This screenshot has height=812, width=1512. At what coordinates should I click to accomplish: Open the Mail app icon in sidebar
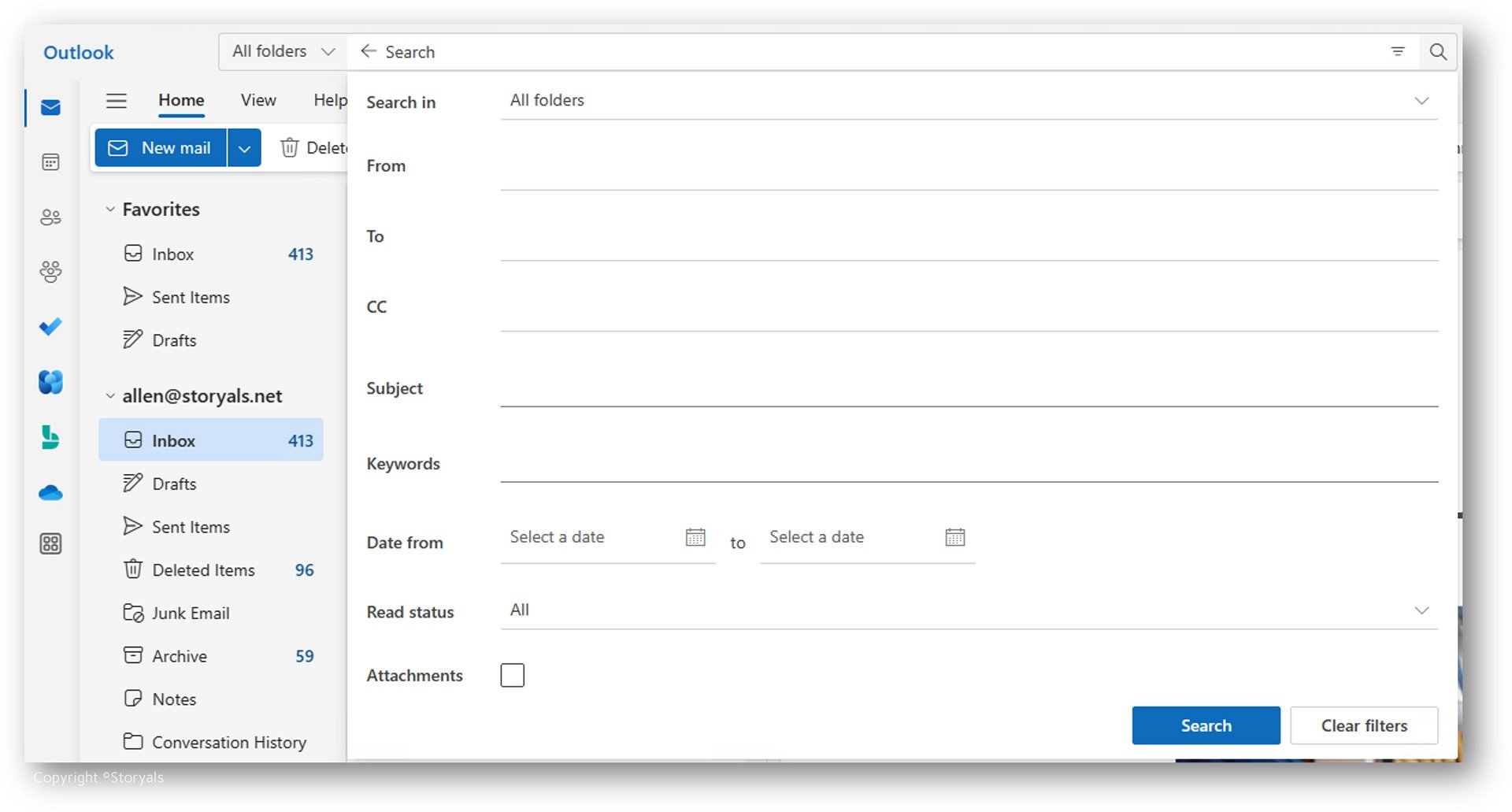click(x=50, y=107)
